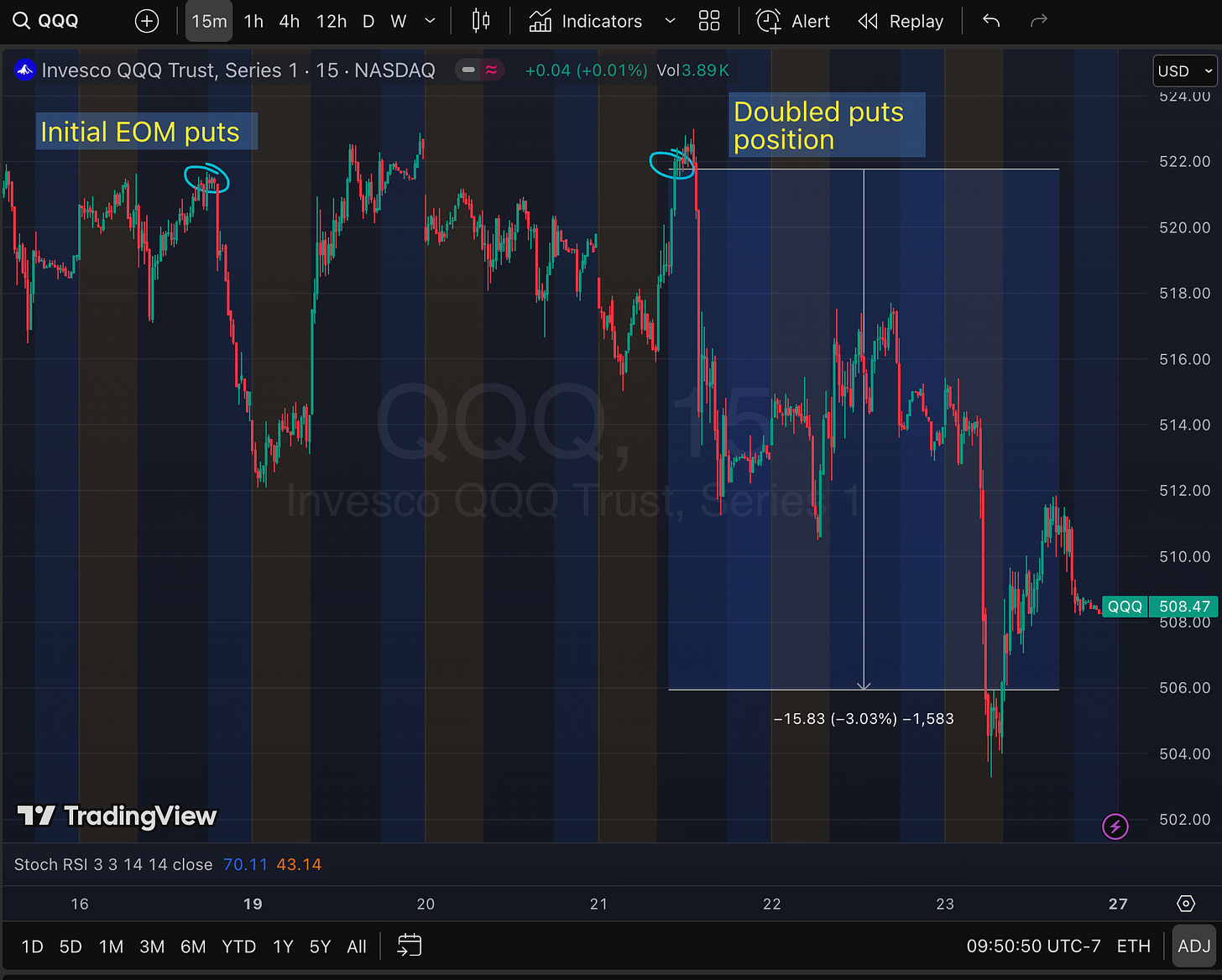Expand the timeframe interval dropdown
1222x980 pixels.
[431, 21]
